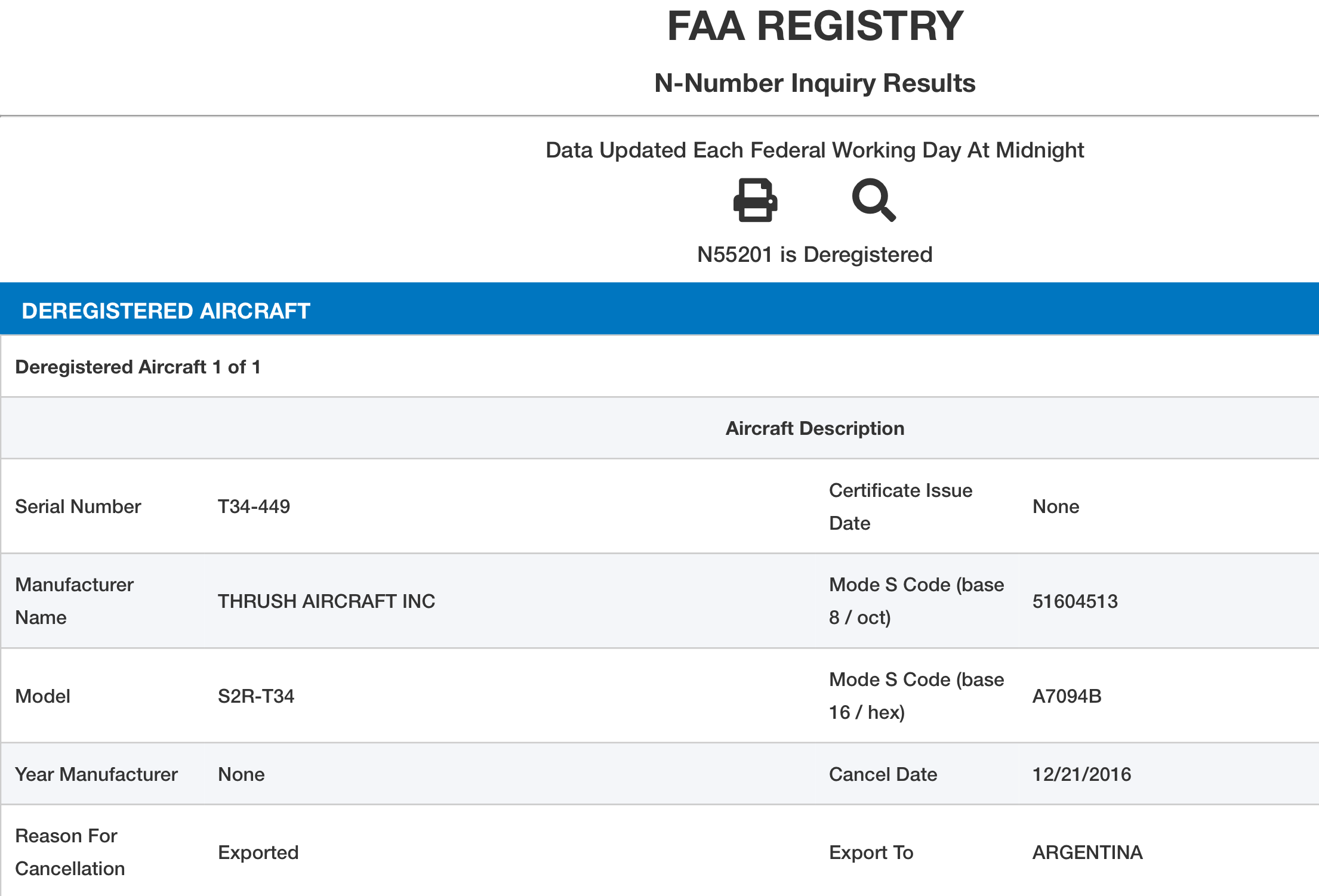Click the Reason For Cancellation value Exported

click(258, 852)
